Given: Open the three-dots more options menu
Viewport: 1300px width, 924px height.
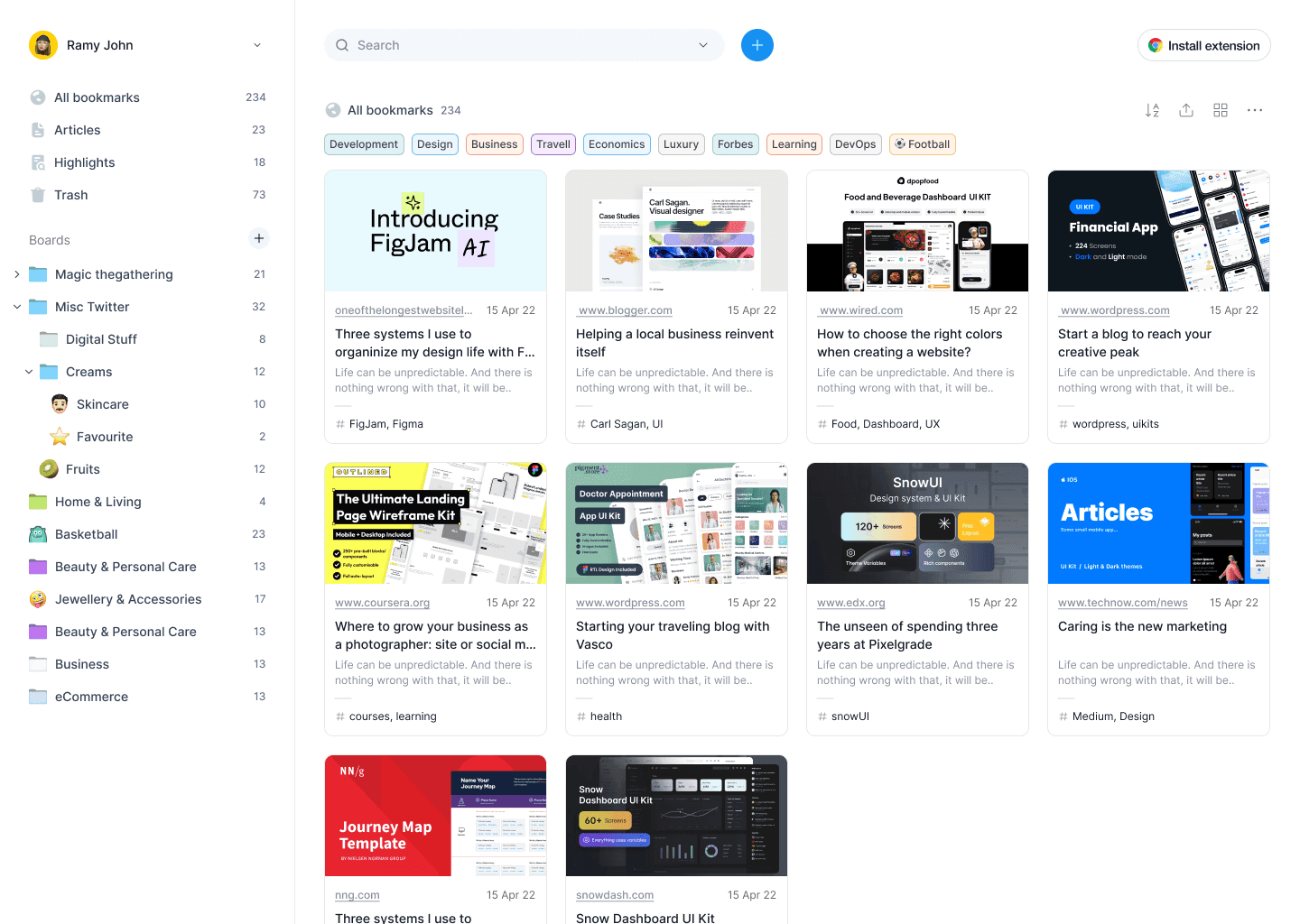Looking at the screenshot, I should (x=1255, y=110).
